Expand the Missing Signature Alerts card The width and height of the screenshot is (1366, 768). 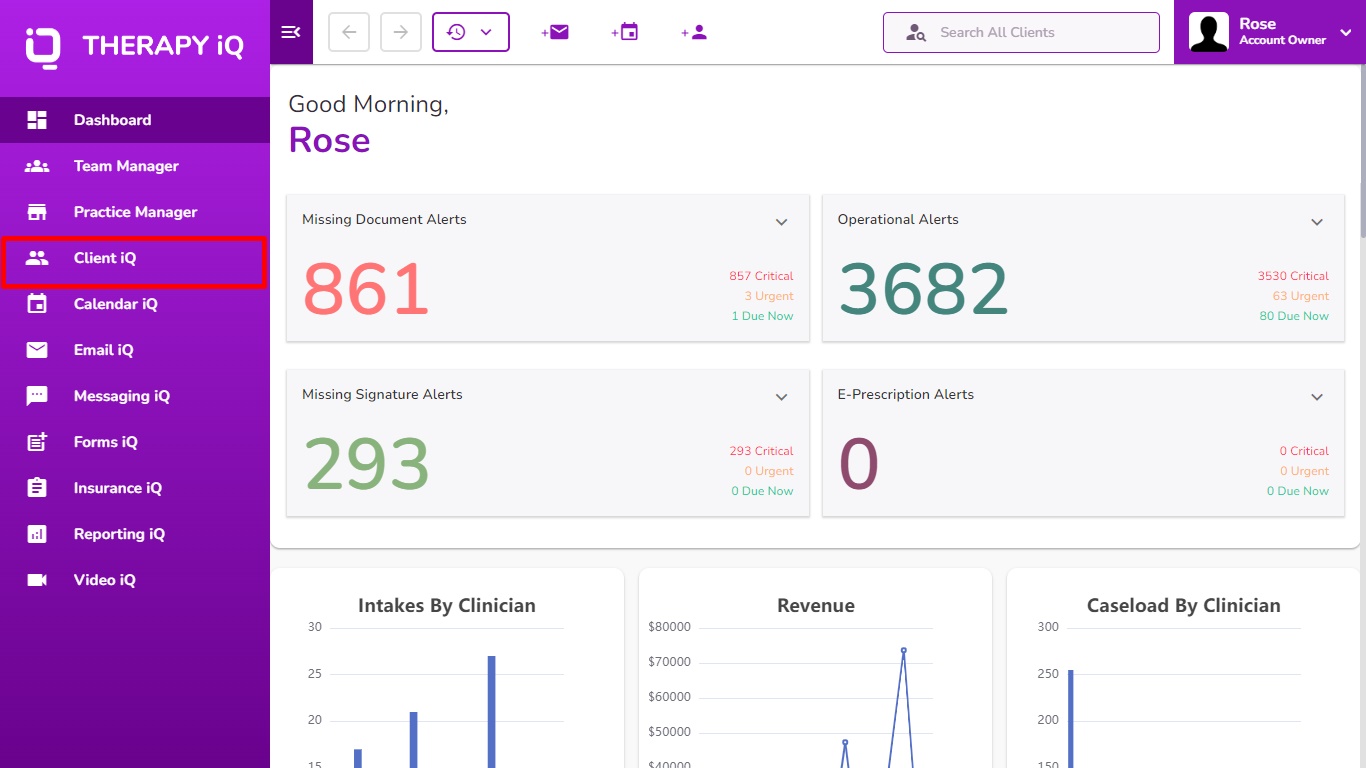tap(782, 397)
